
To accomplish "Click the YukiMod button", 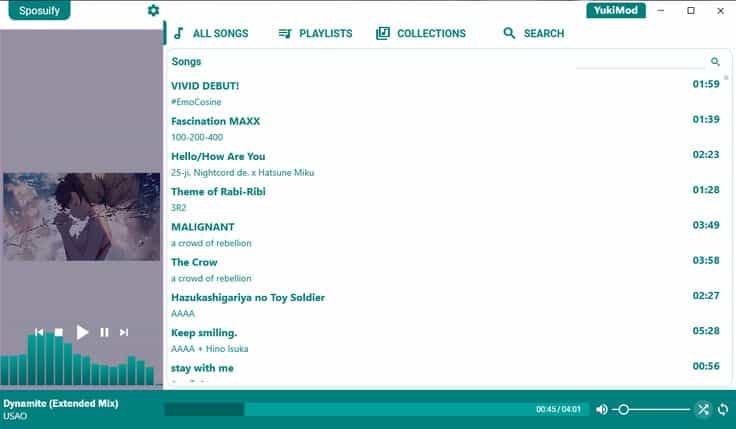I will tap(615, 11).
